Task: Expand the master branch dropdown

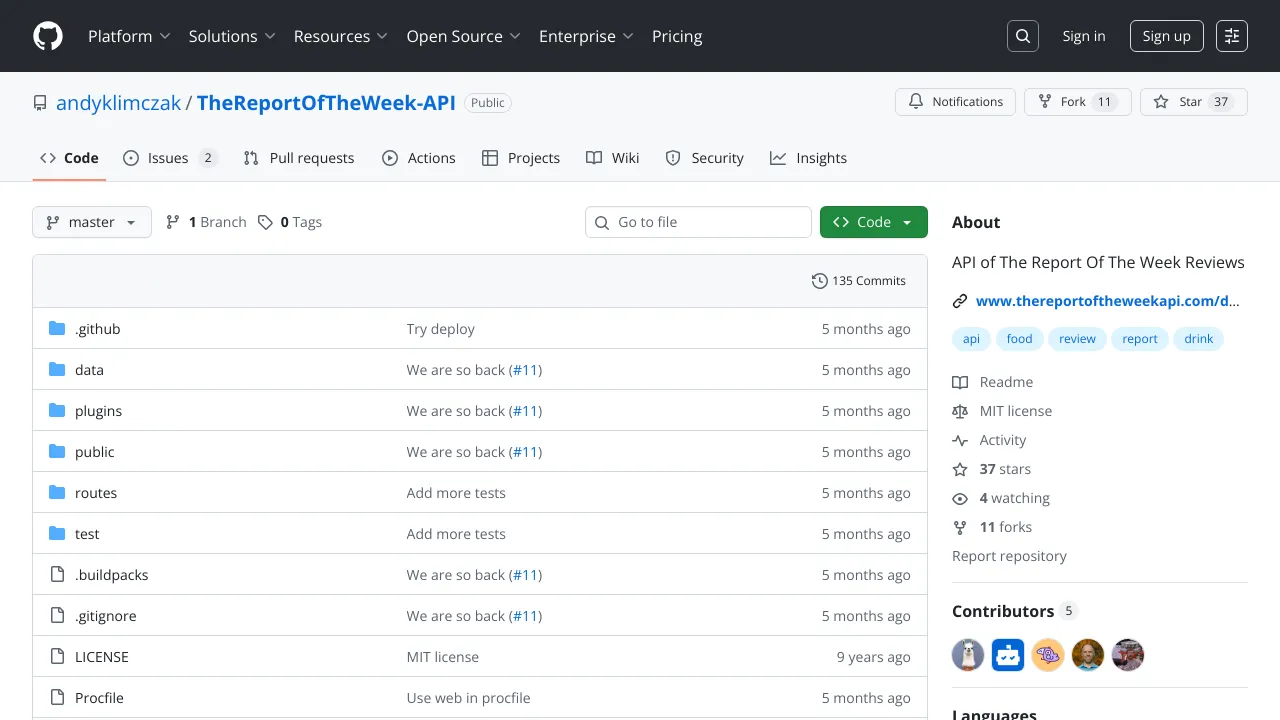Action: point(92,222)
